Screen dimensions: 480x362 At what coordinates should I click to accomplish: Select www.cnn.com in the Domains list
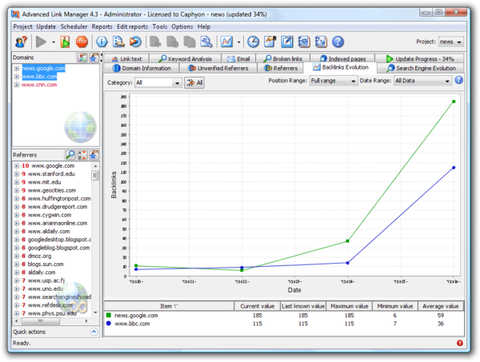click(x=39, y=85)
